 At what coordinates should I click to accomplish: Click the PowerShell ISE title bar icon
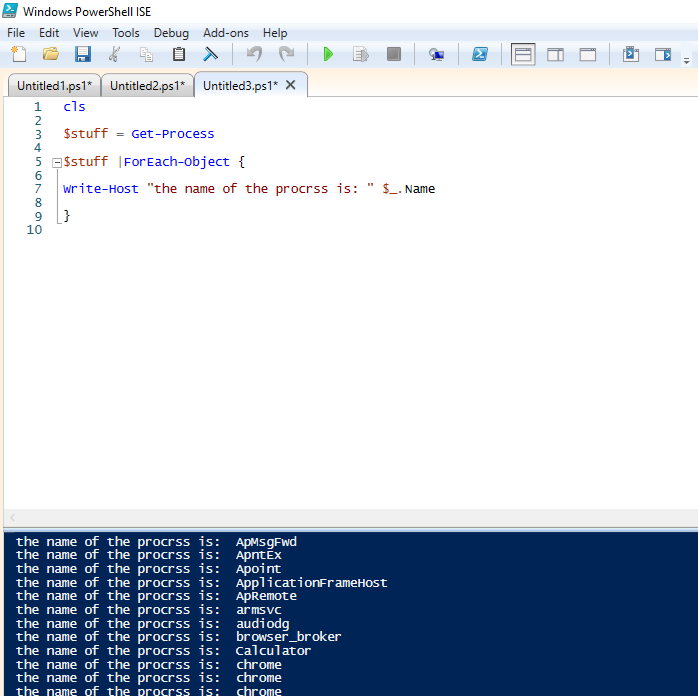(10, 10)
